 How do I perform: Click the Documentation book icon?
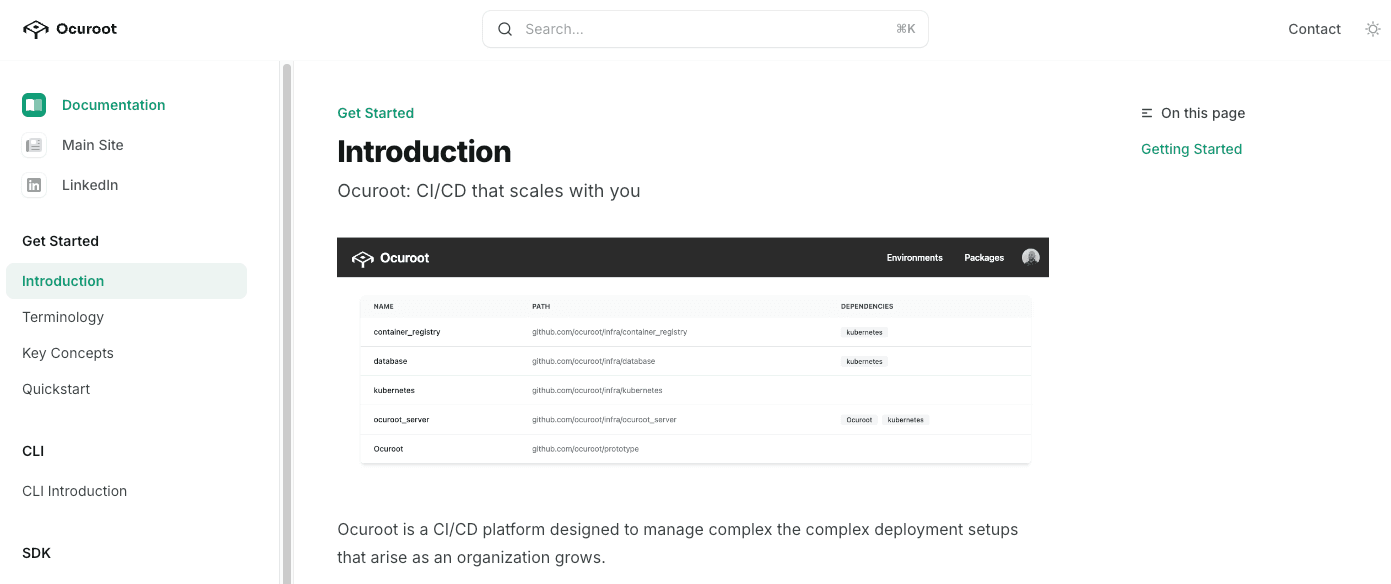34,105
